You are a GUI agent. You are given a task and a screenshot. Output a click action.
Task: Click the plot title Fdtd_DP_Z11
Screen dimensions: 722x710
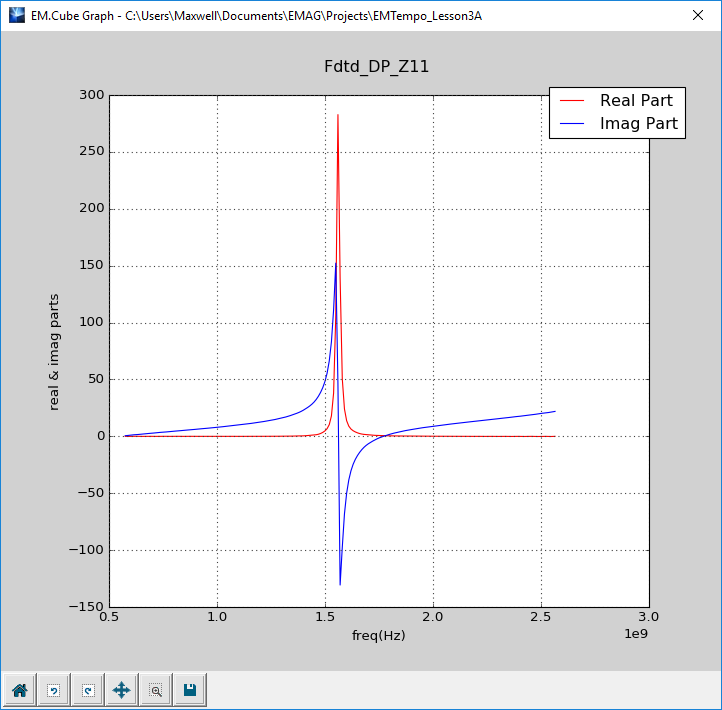[x=377, y=67]
